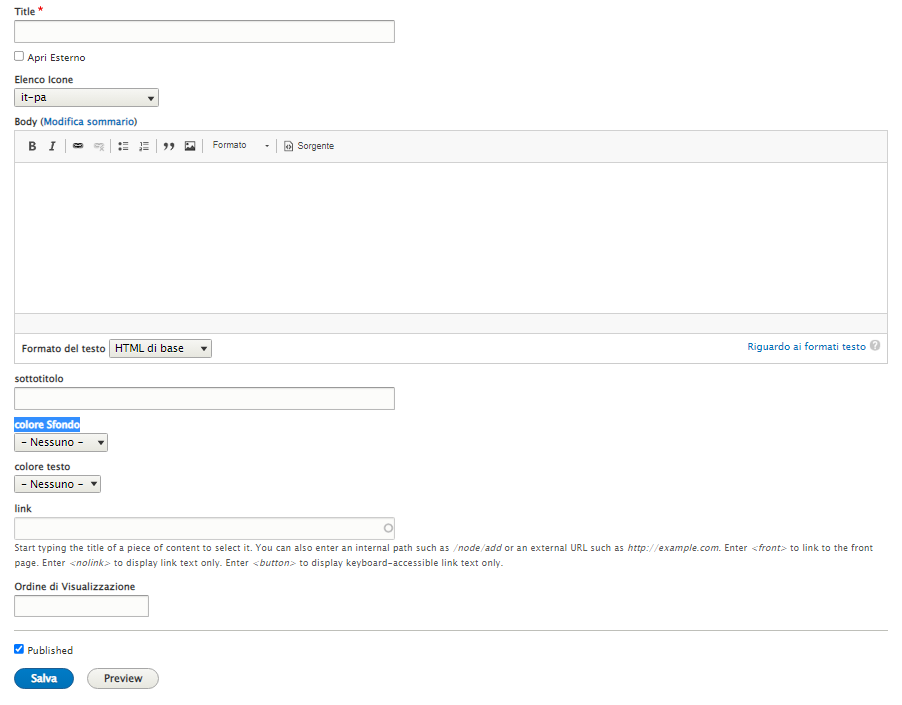The image size is (902, 705).
Task: Enable the Apri Esterno checkbox
Action: [x=19, y=57]
